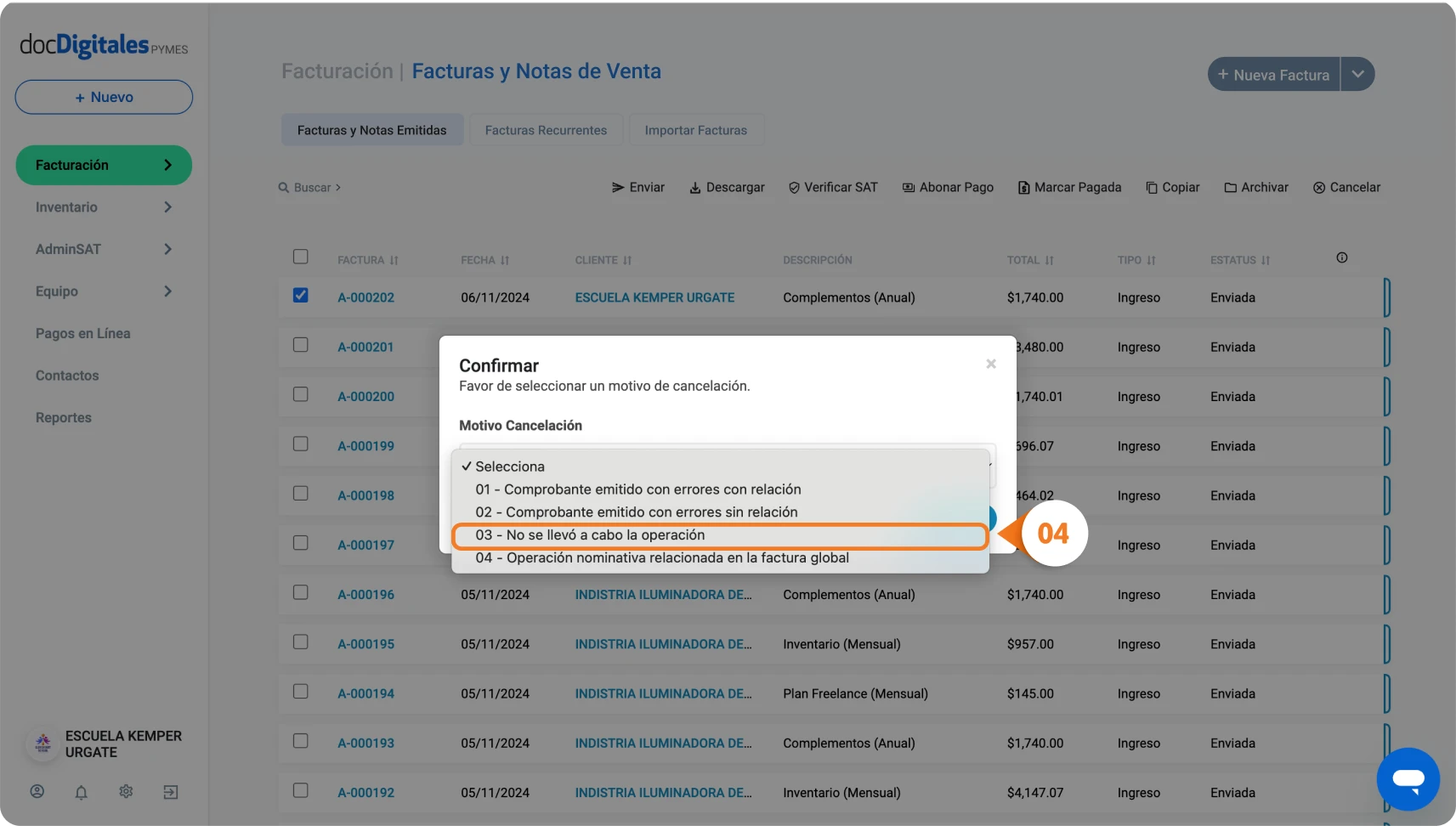The height and width of the screenshot is (826, 1456).
Task: Click the Archivar folder icon
Action: coord(1231,188)
